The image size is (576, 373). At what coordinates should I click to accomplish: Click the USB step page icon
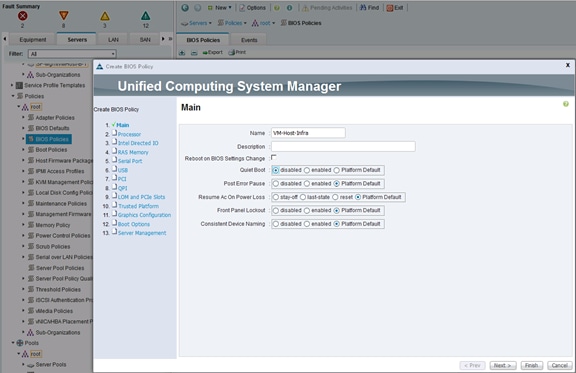tap(115, 169)
